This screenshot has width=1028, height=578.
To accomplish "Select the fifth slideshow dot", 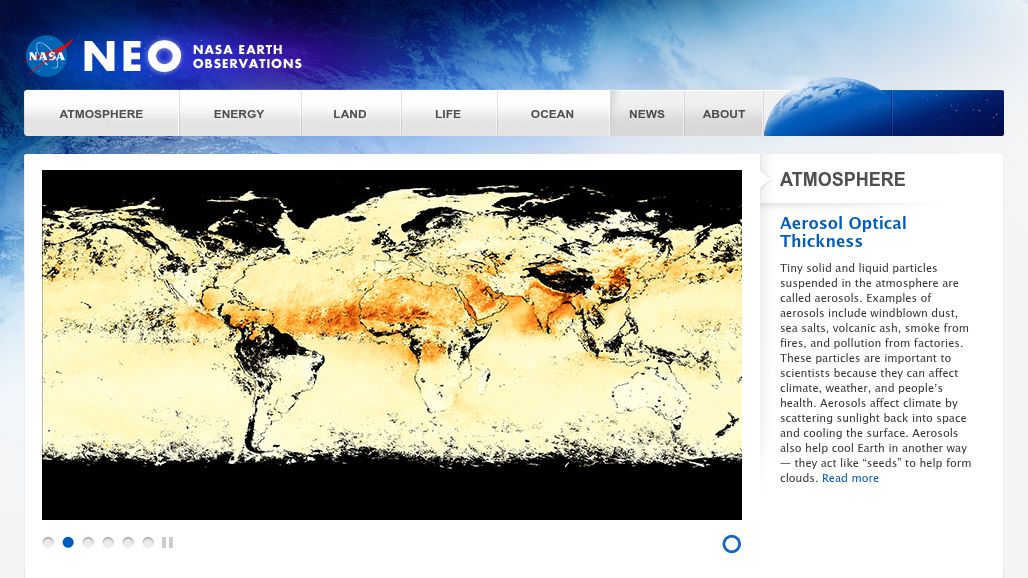I will point(128,543).
